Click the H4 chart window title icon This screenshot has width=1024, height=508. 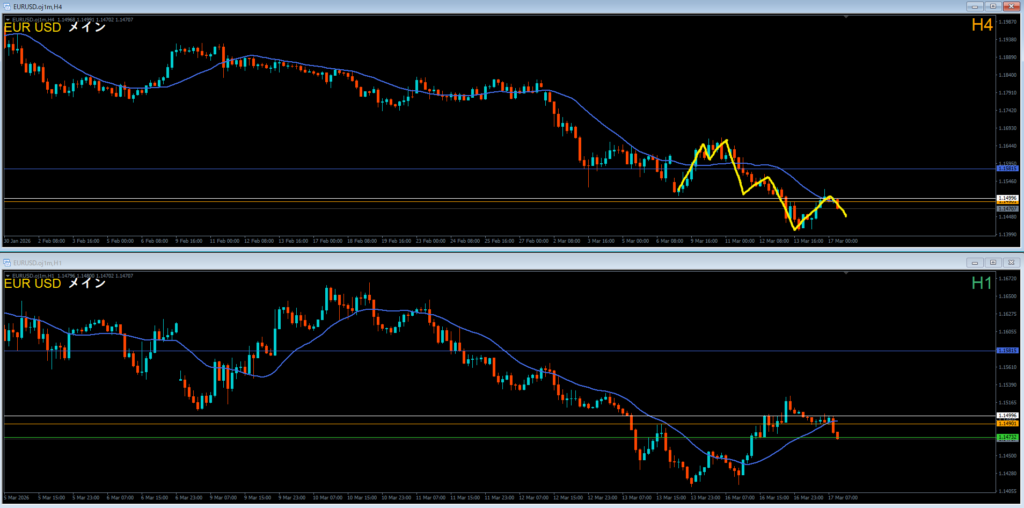click(7, 6)
